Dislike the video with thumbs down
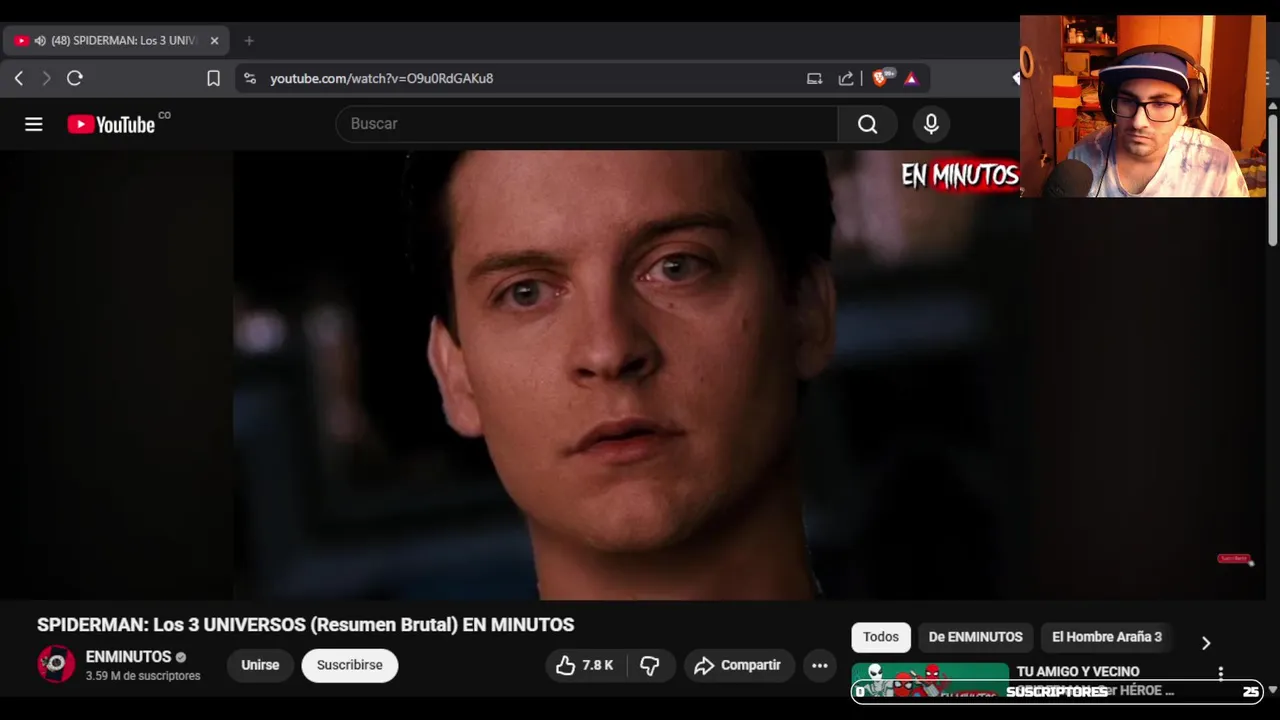Image resolution: width=1280 pixels, height=720 pixels. pyautogui.click(x=650, y=665)
